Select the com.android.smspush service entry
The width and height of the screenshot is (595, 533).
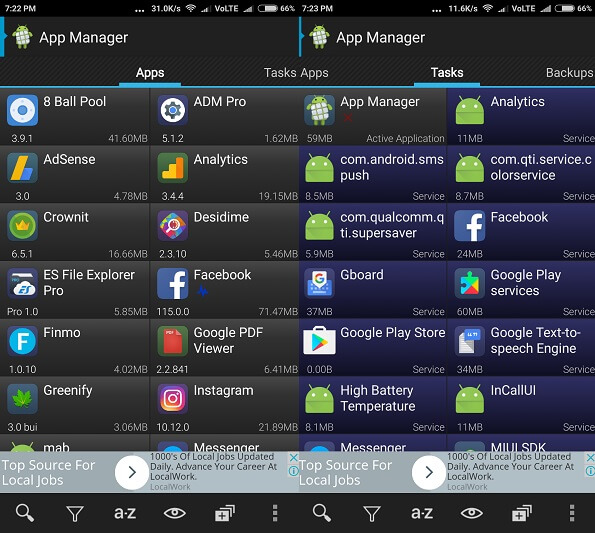[x=373, y=174]
